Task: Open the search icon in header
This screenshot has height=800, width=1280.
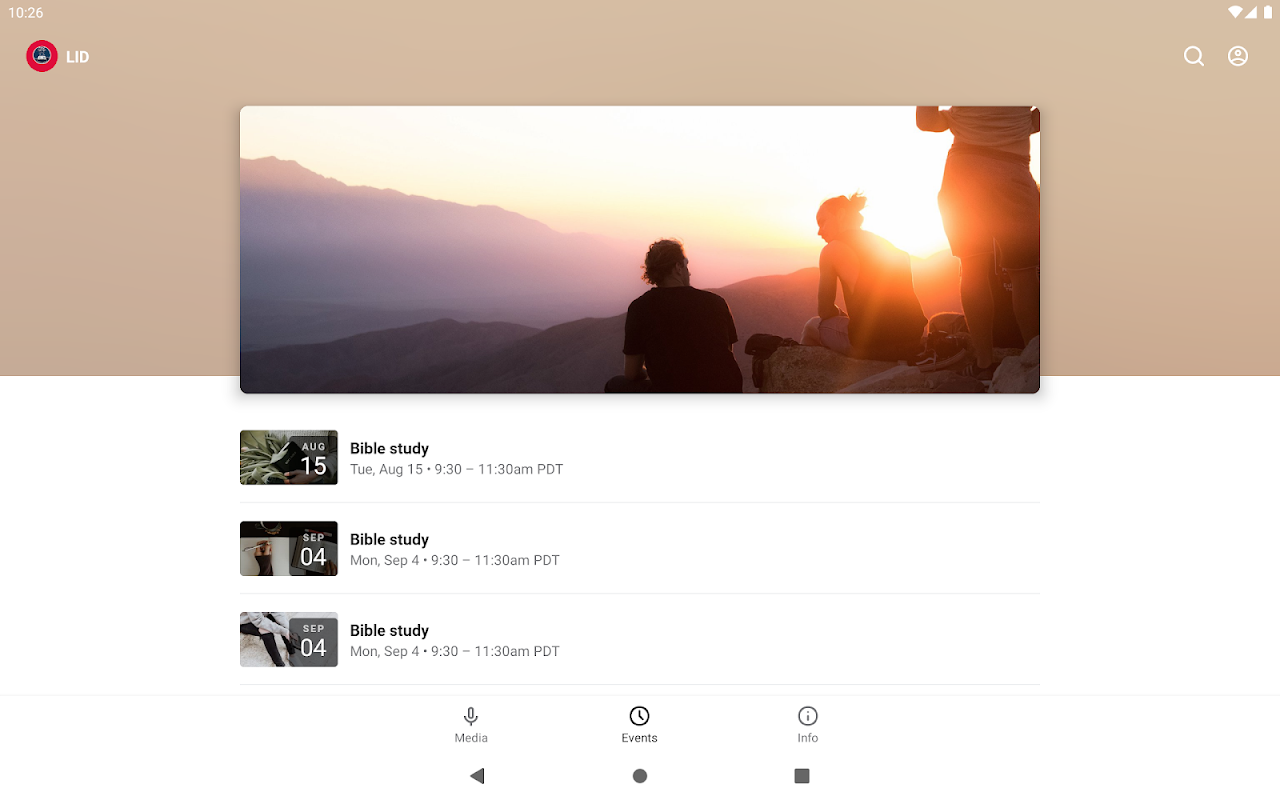Action: (1194, 57)
